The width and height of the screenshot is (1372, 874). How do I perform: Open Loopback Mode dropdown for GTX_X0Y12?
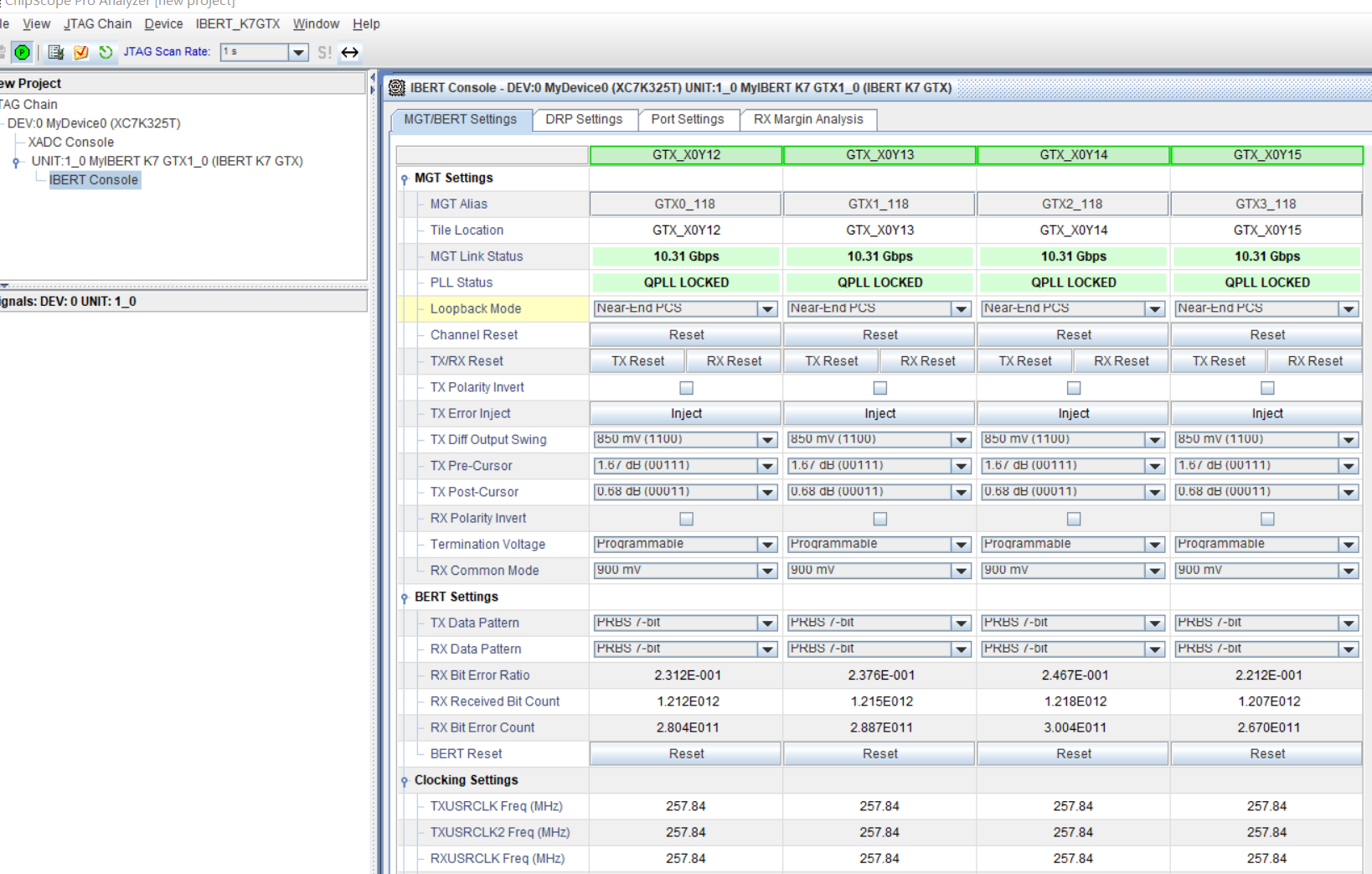click(767, 309)
